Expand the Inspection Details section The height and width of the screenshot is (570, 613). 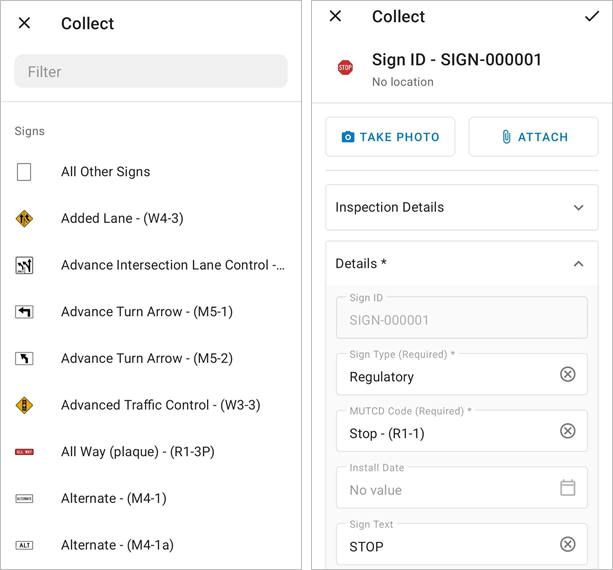(x=462, y=207)
